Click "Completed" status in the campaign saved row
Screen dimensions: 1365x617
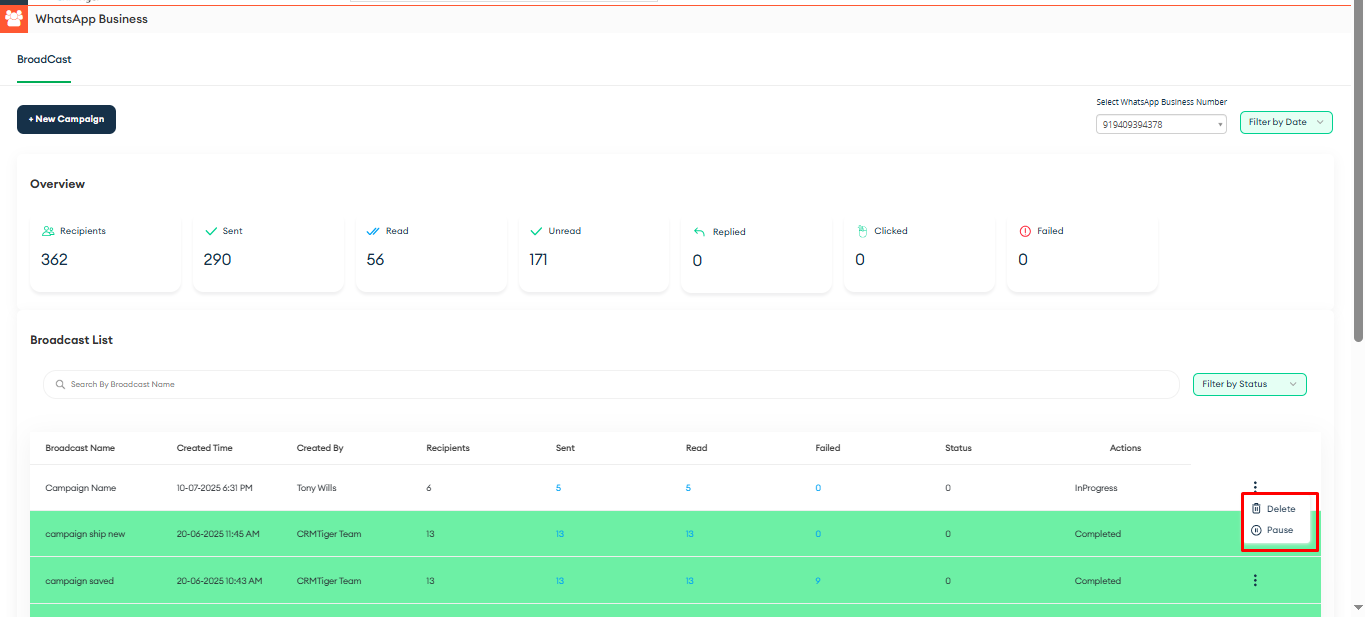pyautogui.click(x=1098, y=581)
